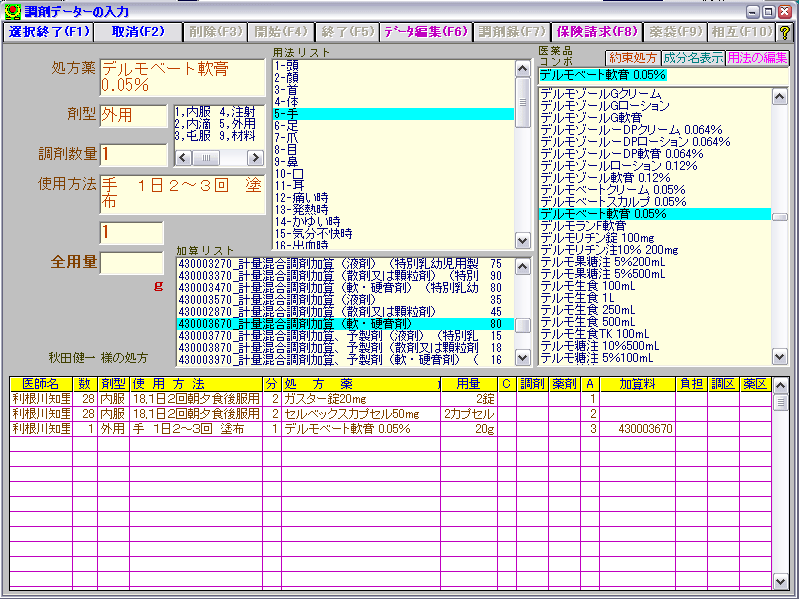This screenshot has width=800, height=600.
Task: Select デルモリチン錠 100mg in drug list
Action: (655, 238)
